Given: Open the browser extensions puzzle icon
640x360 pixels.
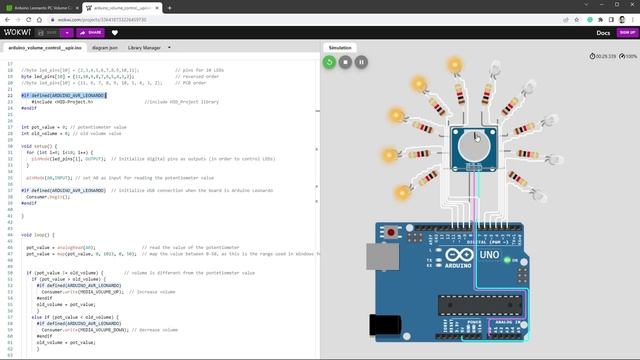Looking at the screenshot, I should click(600, 20).
